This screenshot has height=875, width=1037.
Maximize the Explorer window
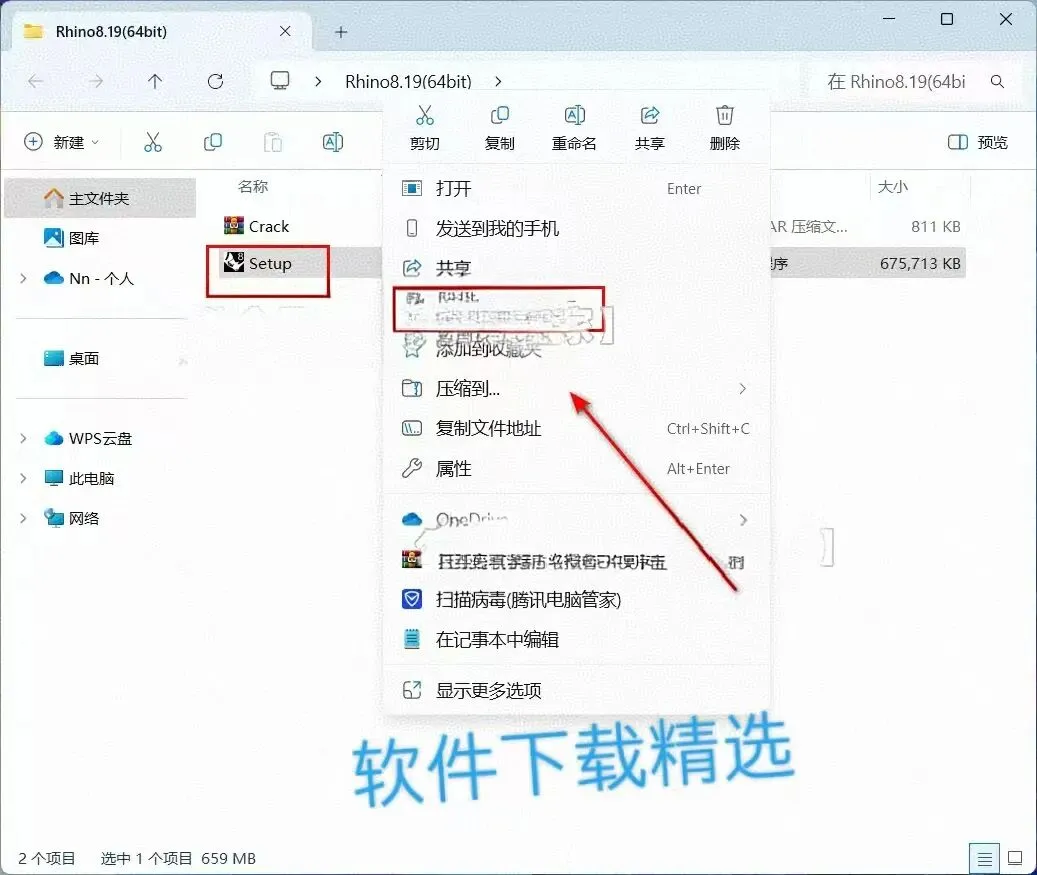click(x=947, y=19)
